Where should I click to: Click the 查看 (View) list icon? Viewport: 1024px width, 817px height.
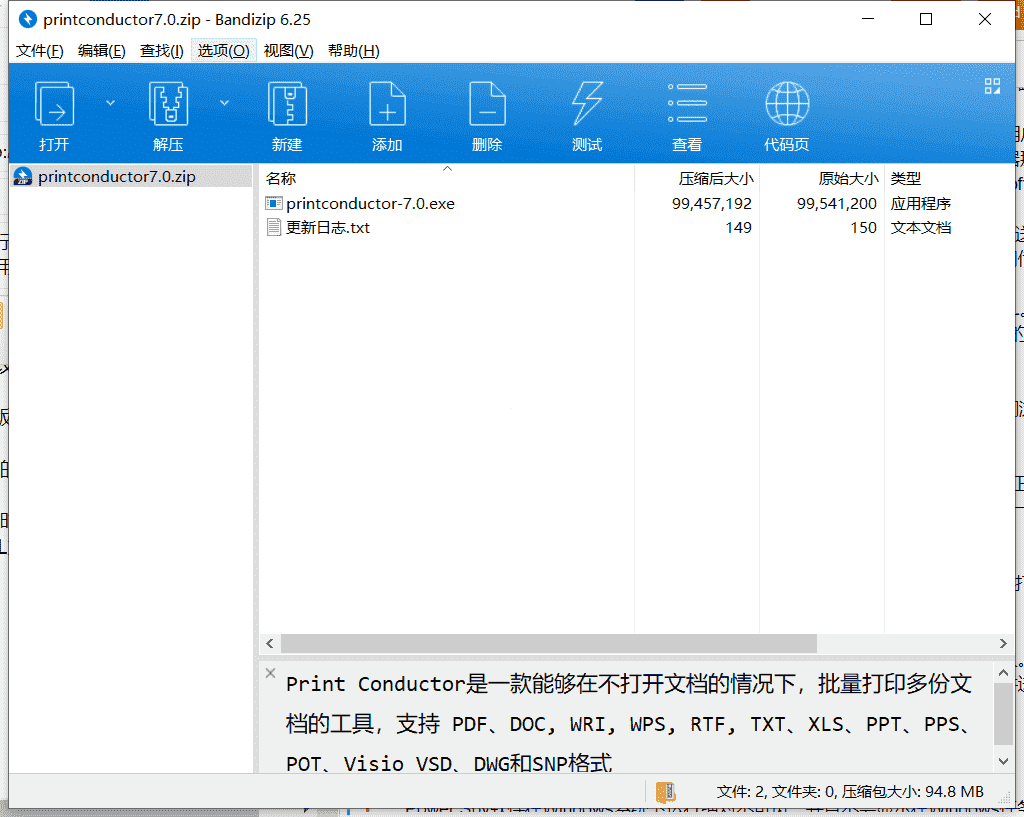[x=687, y=104]
